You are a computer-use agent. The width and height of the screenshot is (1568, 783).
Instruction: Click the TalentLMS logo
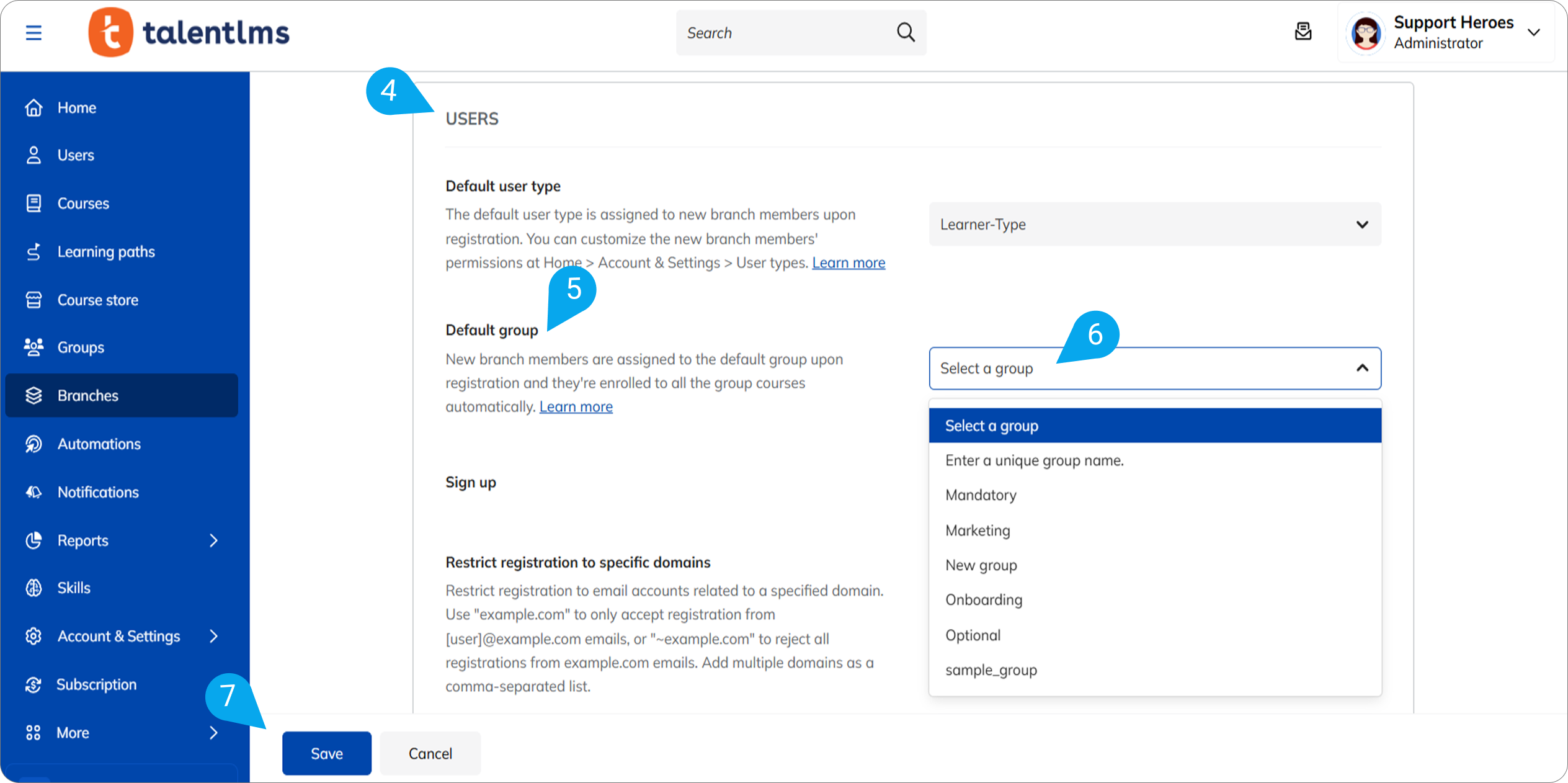189,32
